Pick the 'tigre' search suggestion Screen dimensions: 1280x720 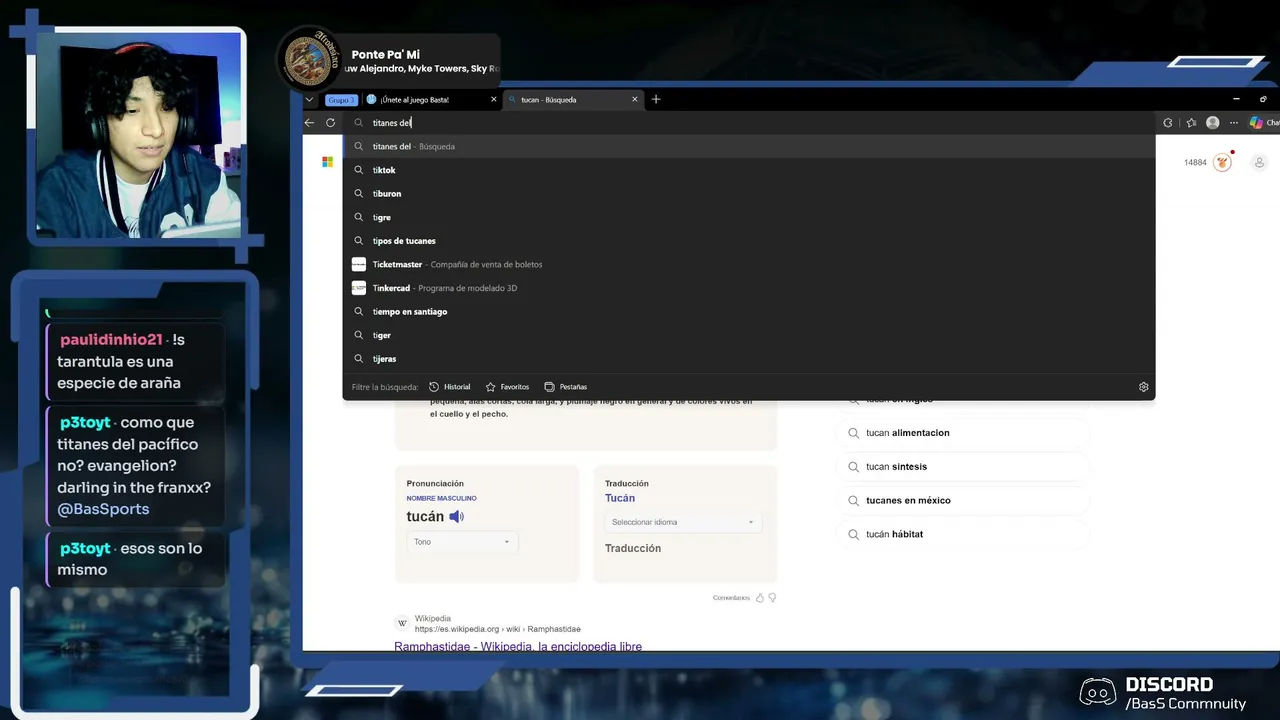click(x=749, y=217)
